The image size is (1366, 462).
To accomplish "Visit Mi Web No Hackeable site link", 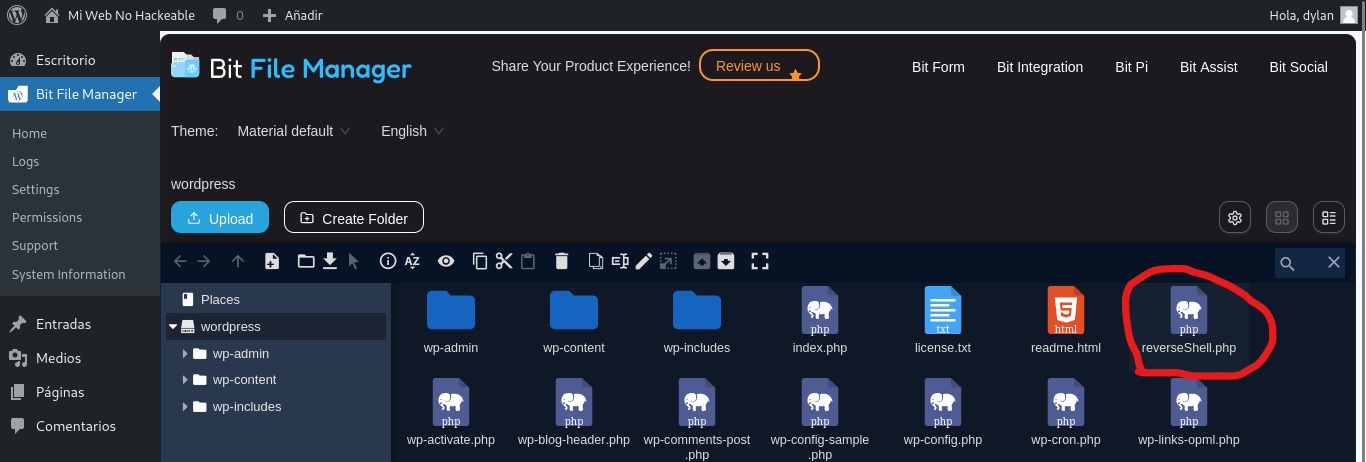I will coord(120,15).
